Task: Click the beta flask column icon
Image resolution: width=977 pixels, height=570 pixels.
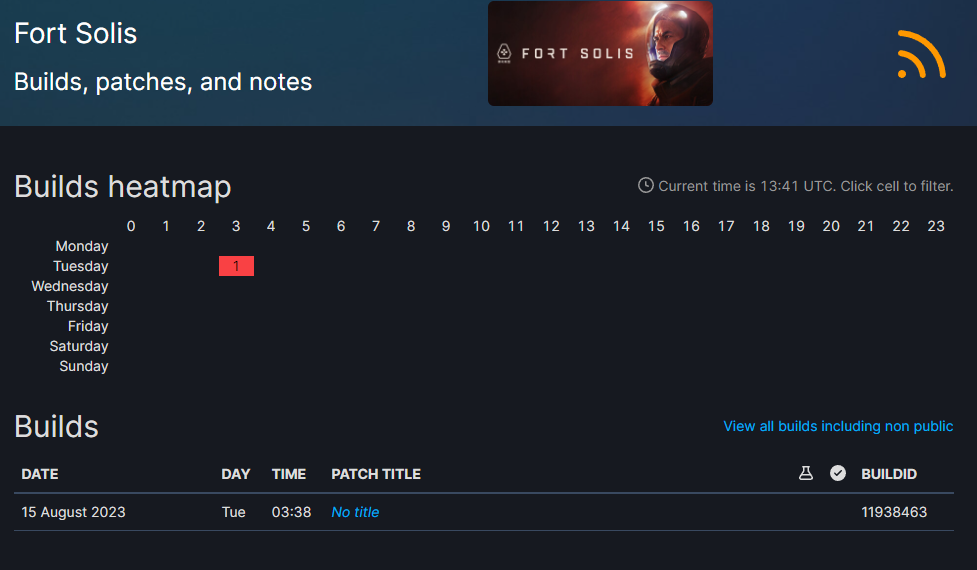Action: [x=806, y=473]
